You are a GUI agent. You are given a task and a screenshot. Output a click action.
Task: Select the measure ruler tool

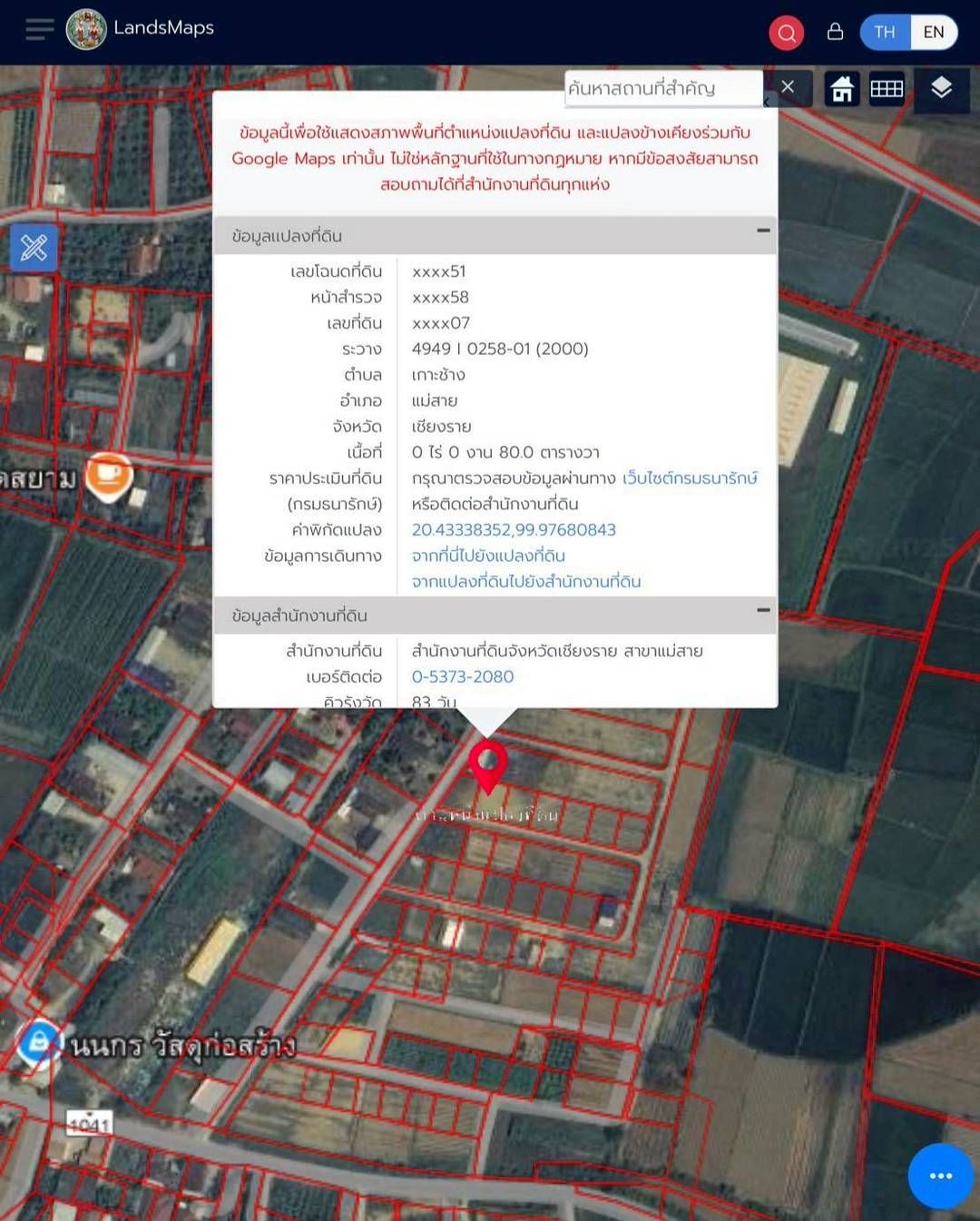tap(34, 247)
